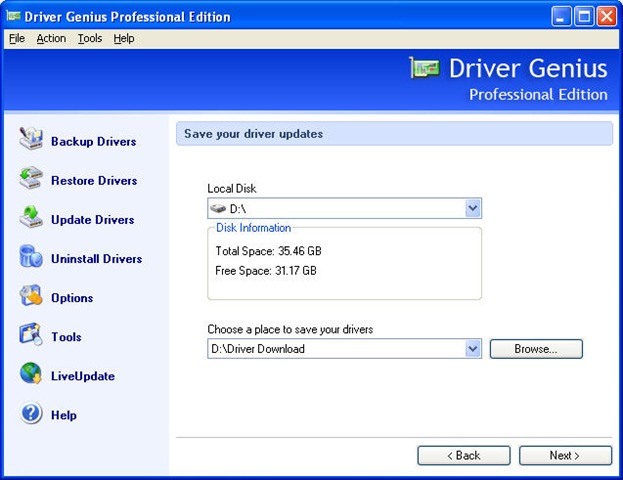Click 'Save your driver updates' heading

253,134
